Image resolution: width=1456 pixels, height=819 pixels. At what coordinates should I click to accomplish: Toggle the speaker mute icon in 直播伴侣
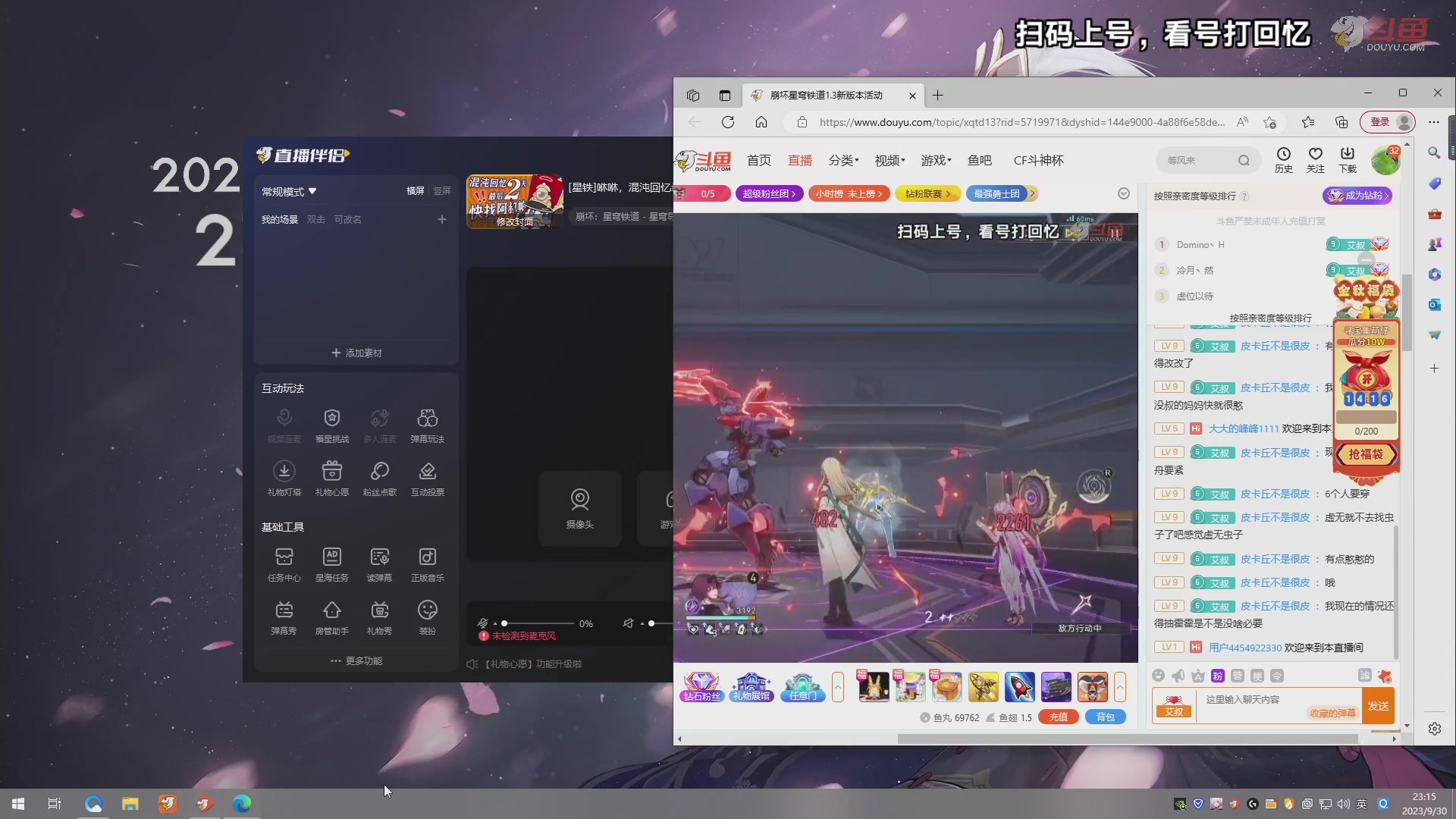click(628, 623)
